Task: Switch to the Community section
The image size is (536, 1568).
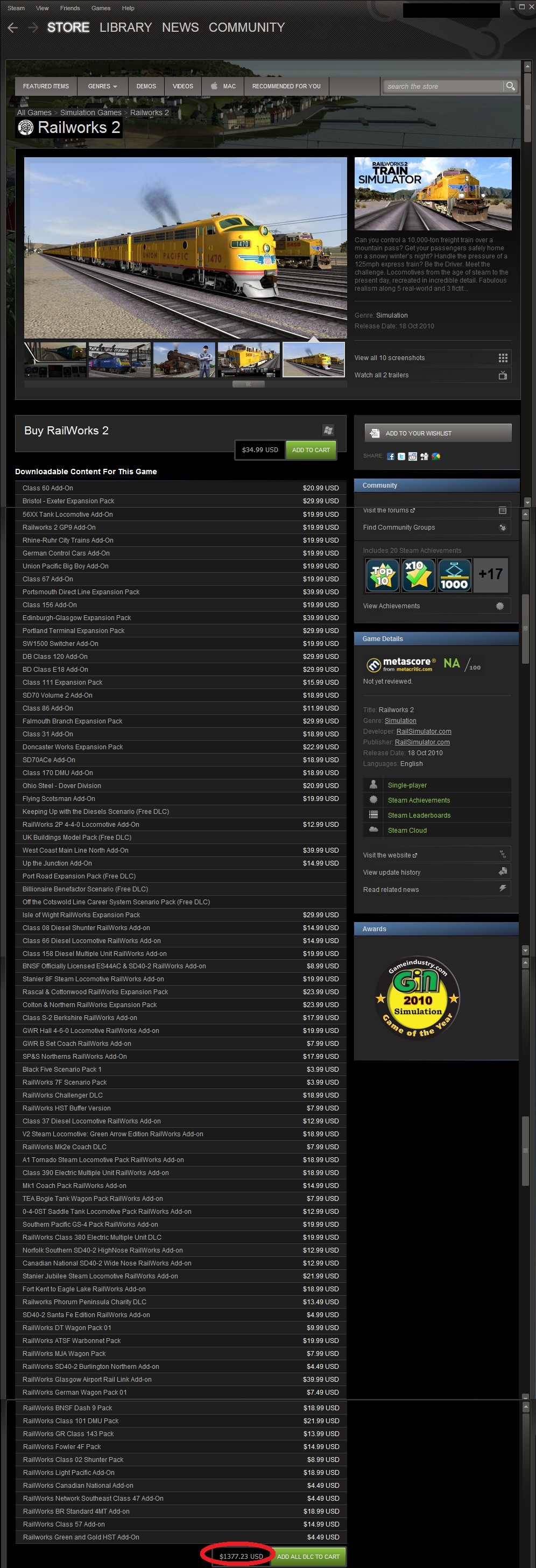Action: click(x=246, y=27)
